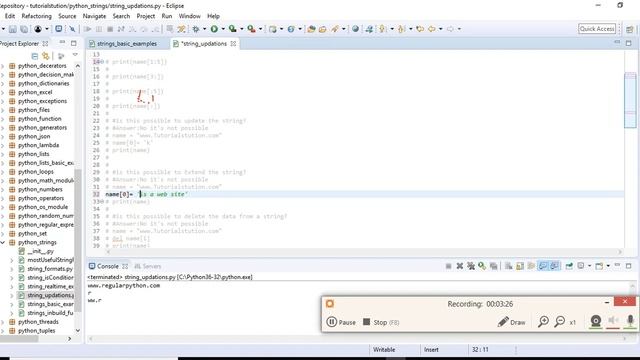The height and width of the screenshot is (360, 640).
Task: Click Remove All Terminated Launches double-X icon
Action: click(471, 266)
